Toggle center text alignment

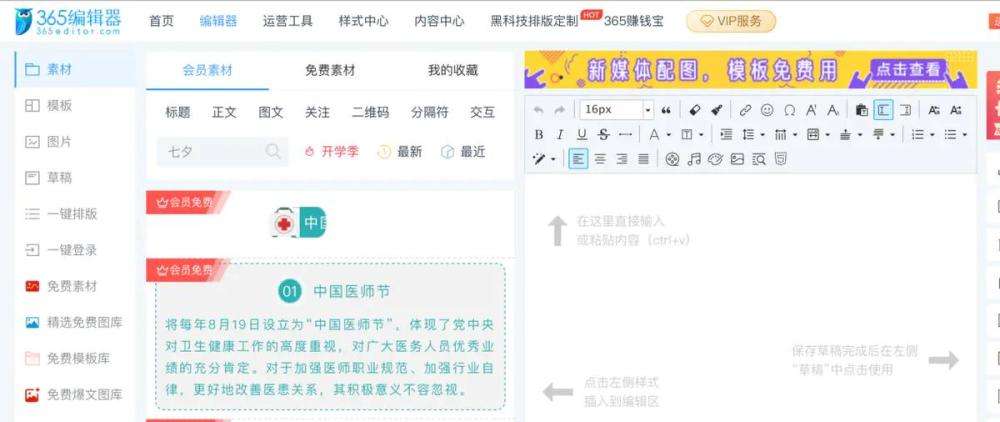(x=600, y=159)
